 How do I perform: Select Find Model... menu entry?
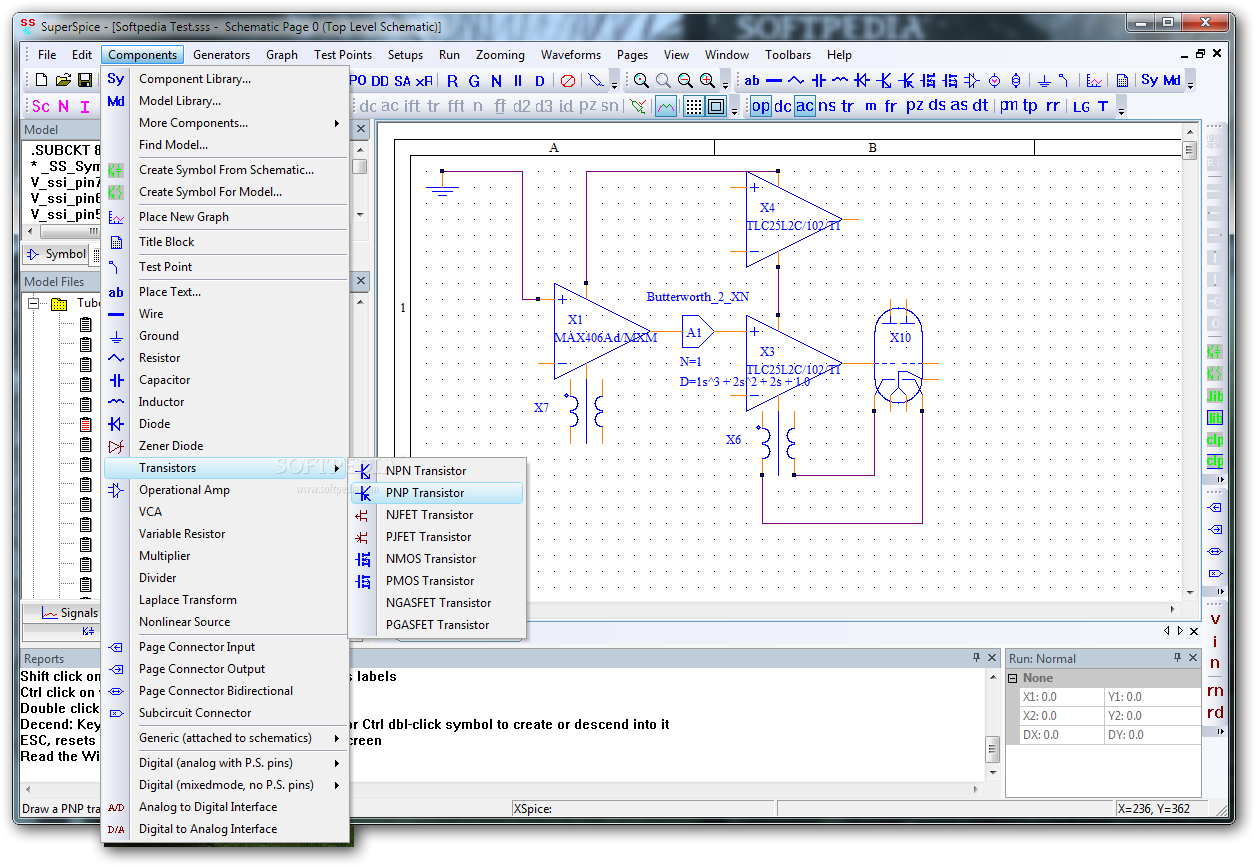coord(226,145)
